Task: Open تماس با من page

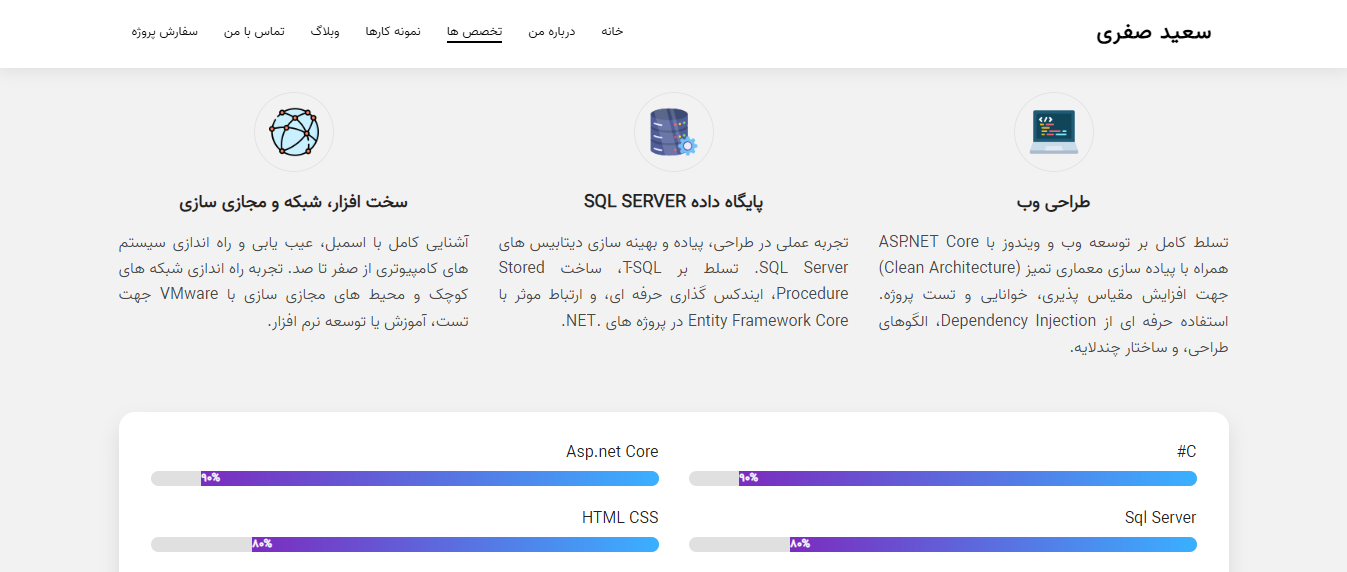Action: coord(254,32)
